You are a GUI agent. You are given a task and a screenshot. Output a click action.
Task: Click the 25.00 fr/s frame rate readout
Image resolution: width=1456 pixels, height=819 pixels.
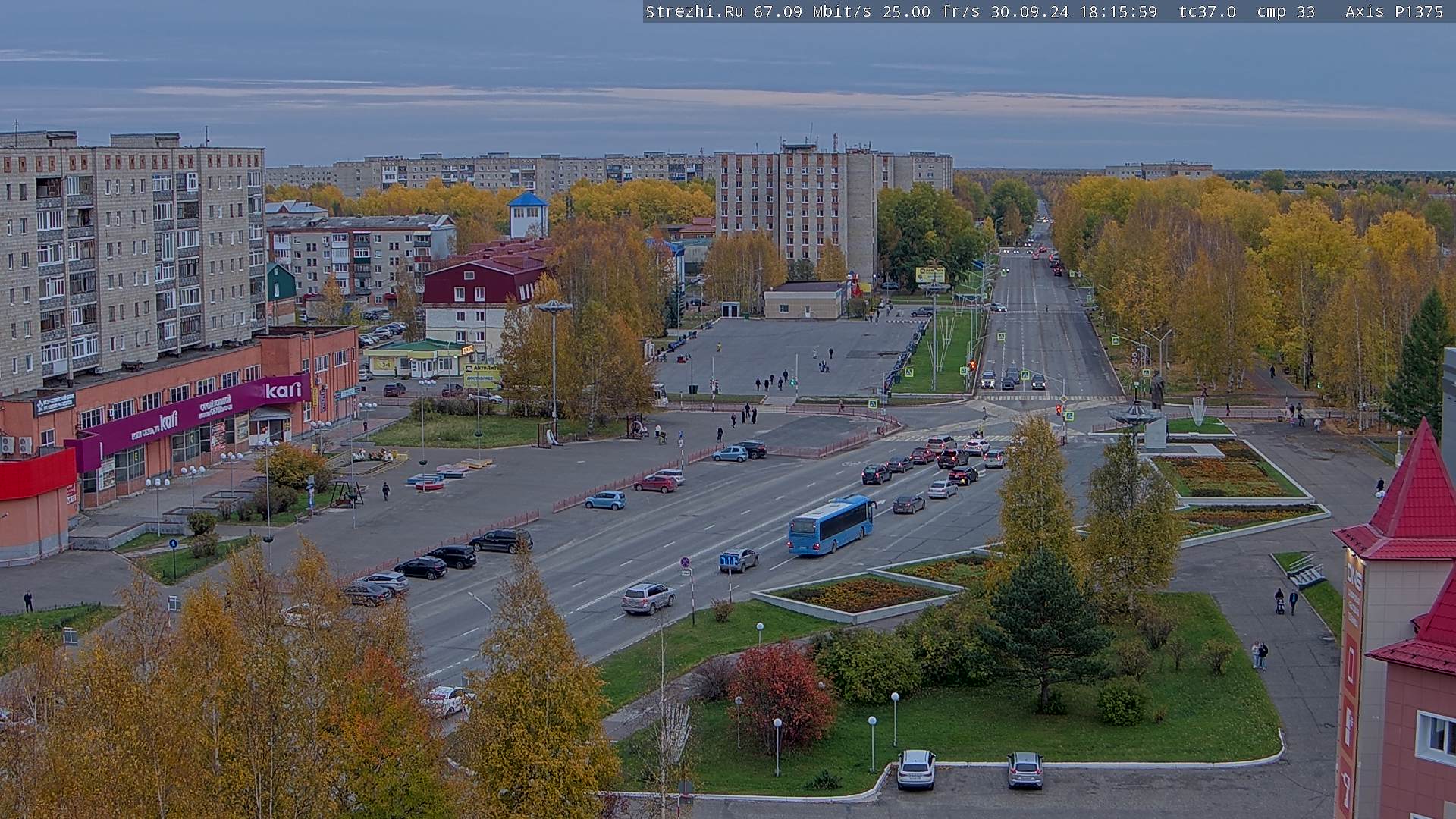coord(930,11)
